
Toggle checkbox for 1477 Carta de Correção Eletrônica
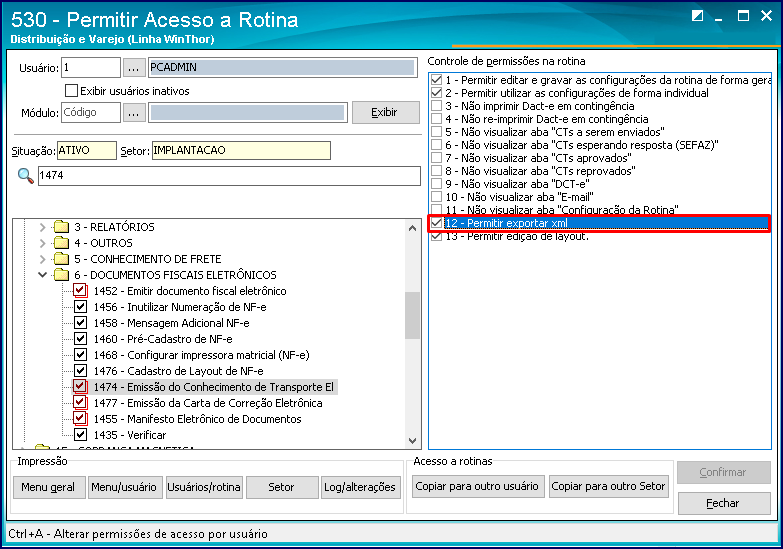coord(80,403)
